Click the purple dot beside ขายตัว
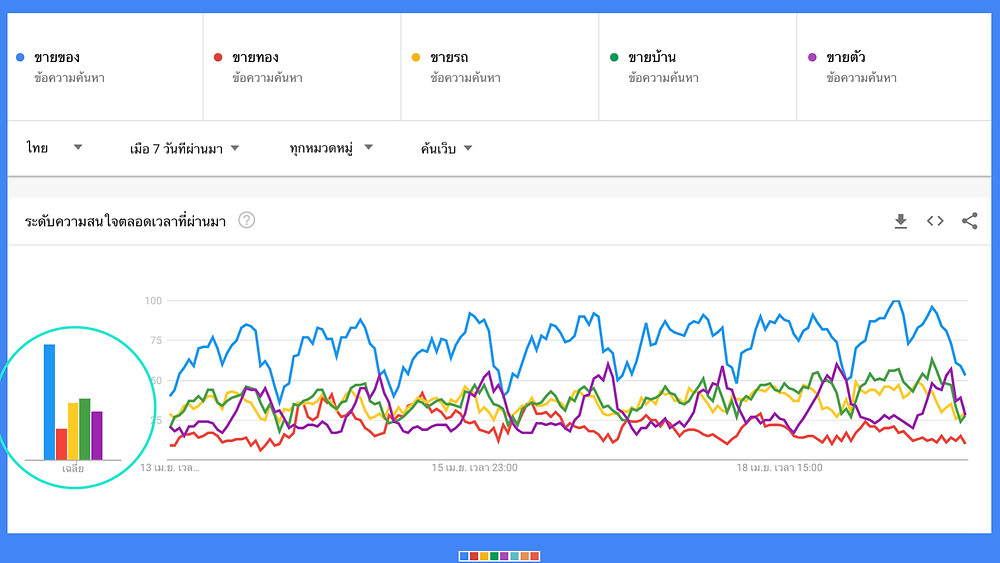Image resolution: width=1000 pixels, height=563 pixels. [x=812, y=58]
